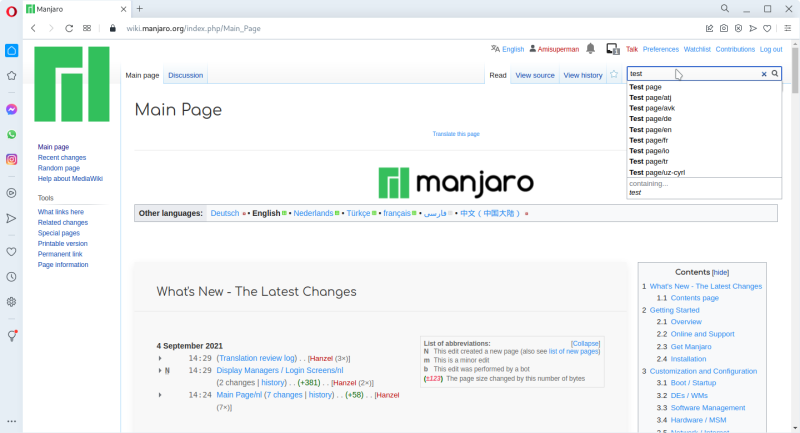This screenshot has height=433, width=800.
Task: Open the tab search magnifier icon
Action: (724, 9)
